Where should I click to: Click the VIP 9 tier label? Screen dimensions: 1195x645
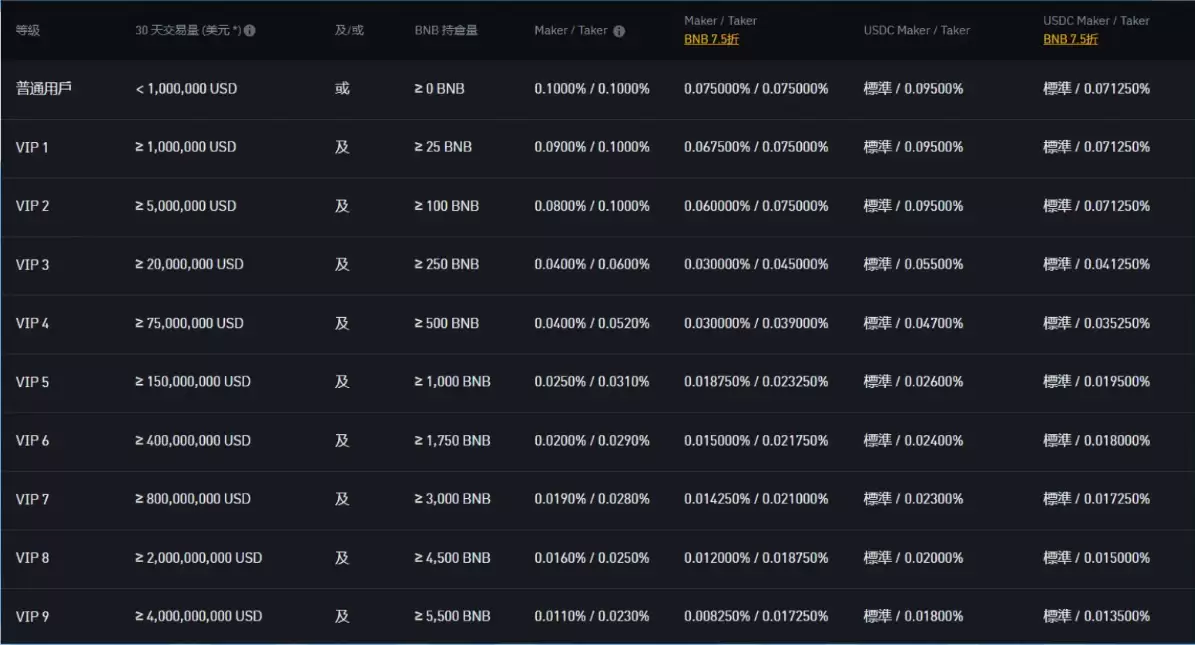coord(32,616)
